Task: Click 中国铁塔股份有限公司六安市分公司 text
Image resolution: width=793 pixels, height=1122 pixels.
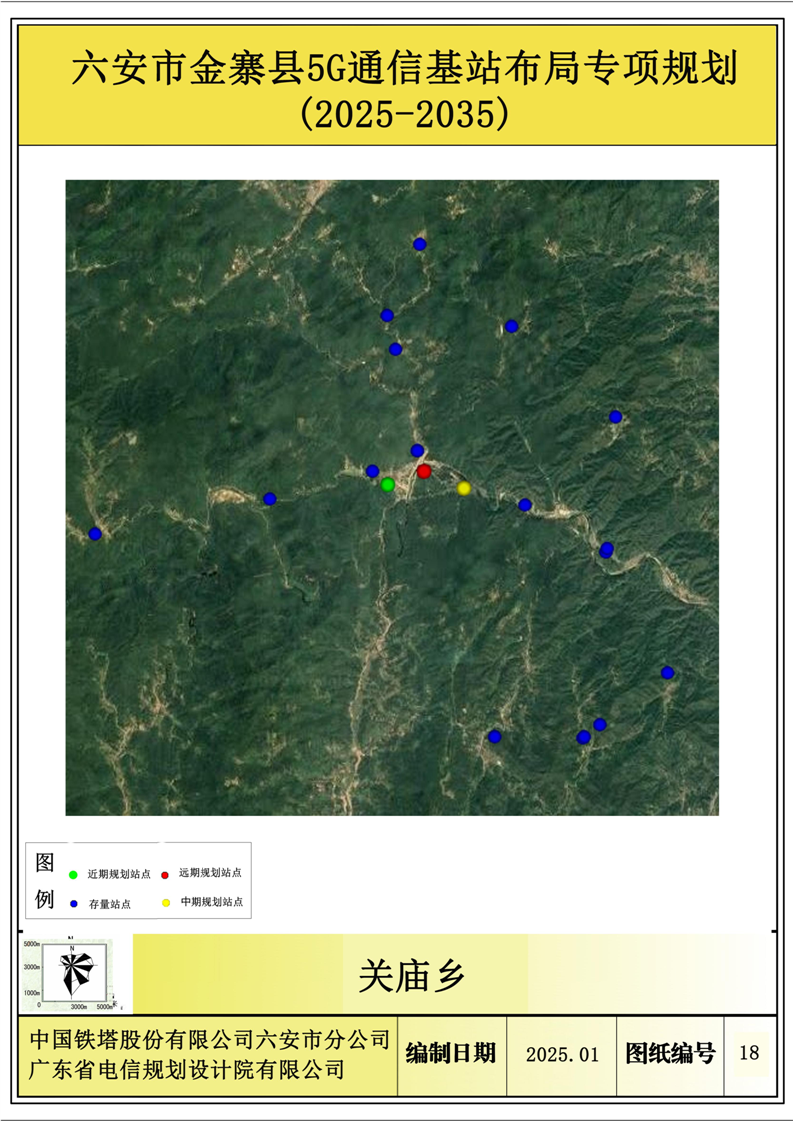Action: 210,1040
